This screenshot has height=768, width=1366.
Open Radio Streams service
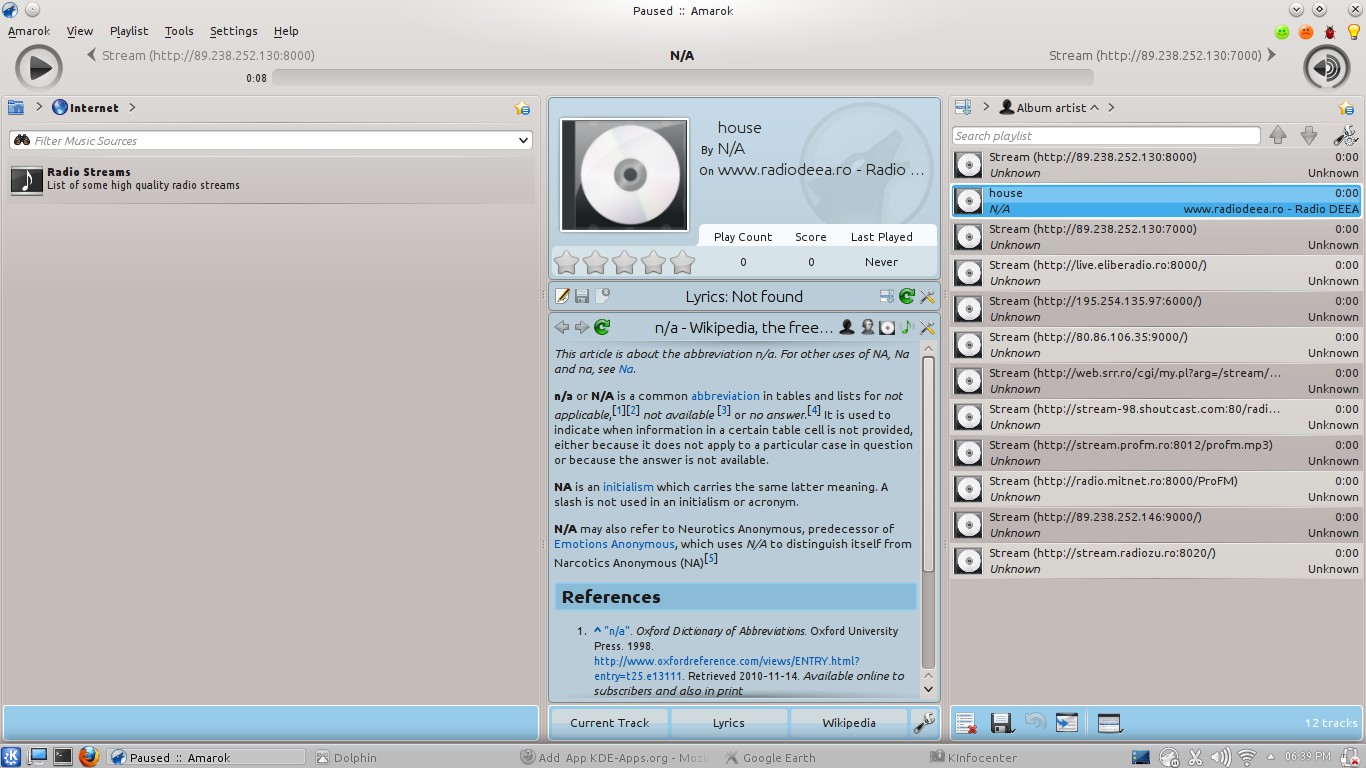pyautogui.click(x=270, y=179)
